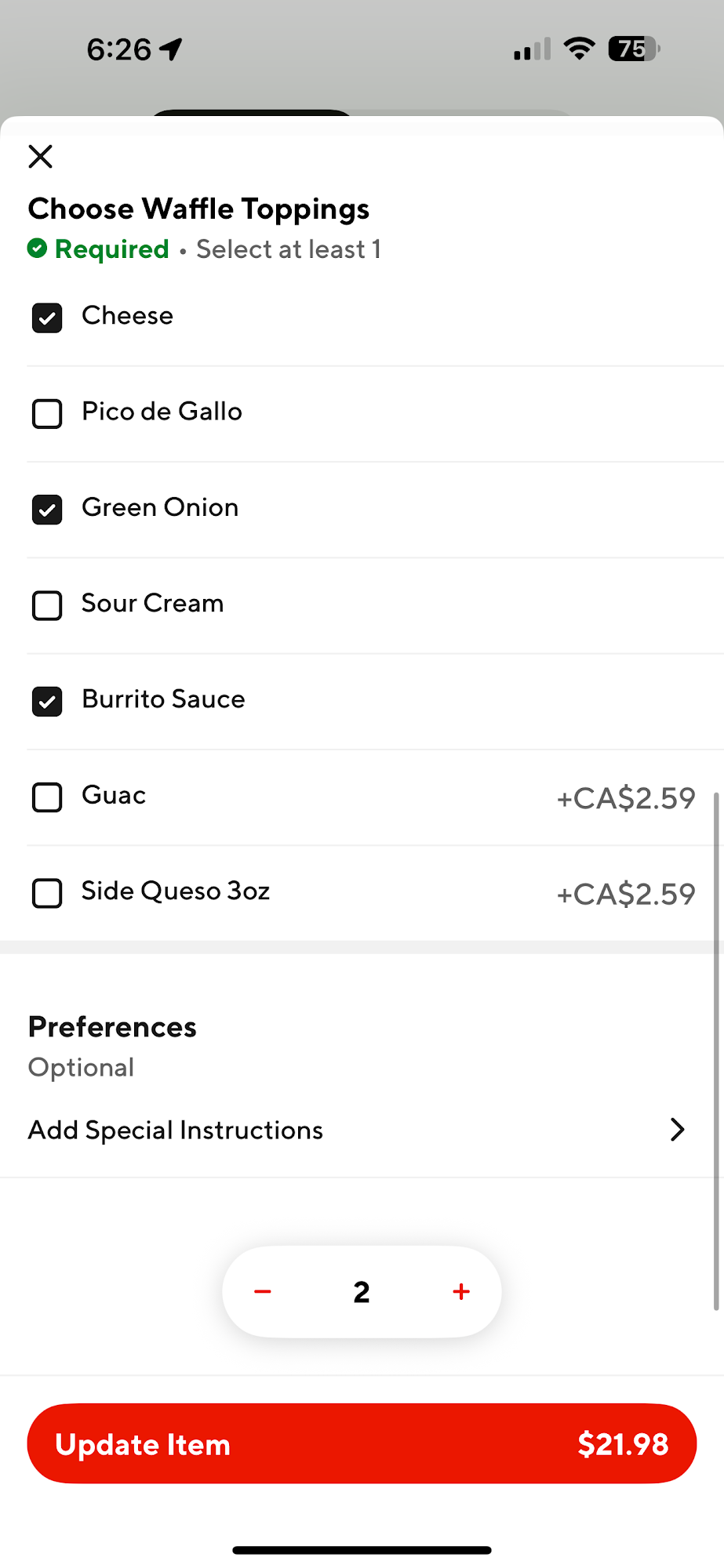Close the toppings sheet with the X icon
Viewport: 724px width, 1568px height.
click(x=40, y=157)
